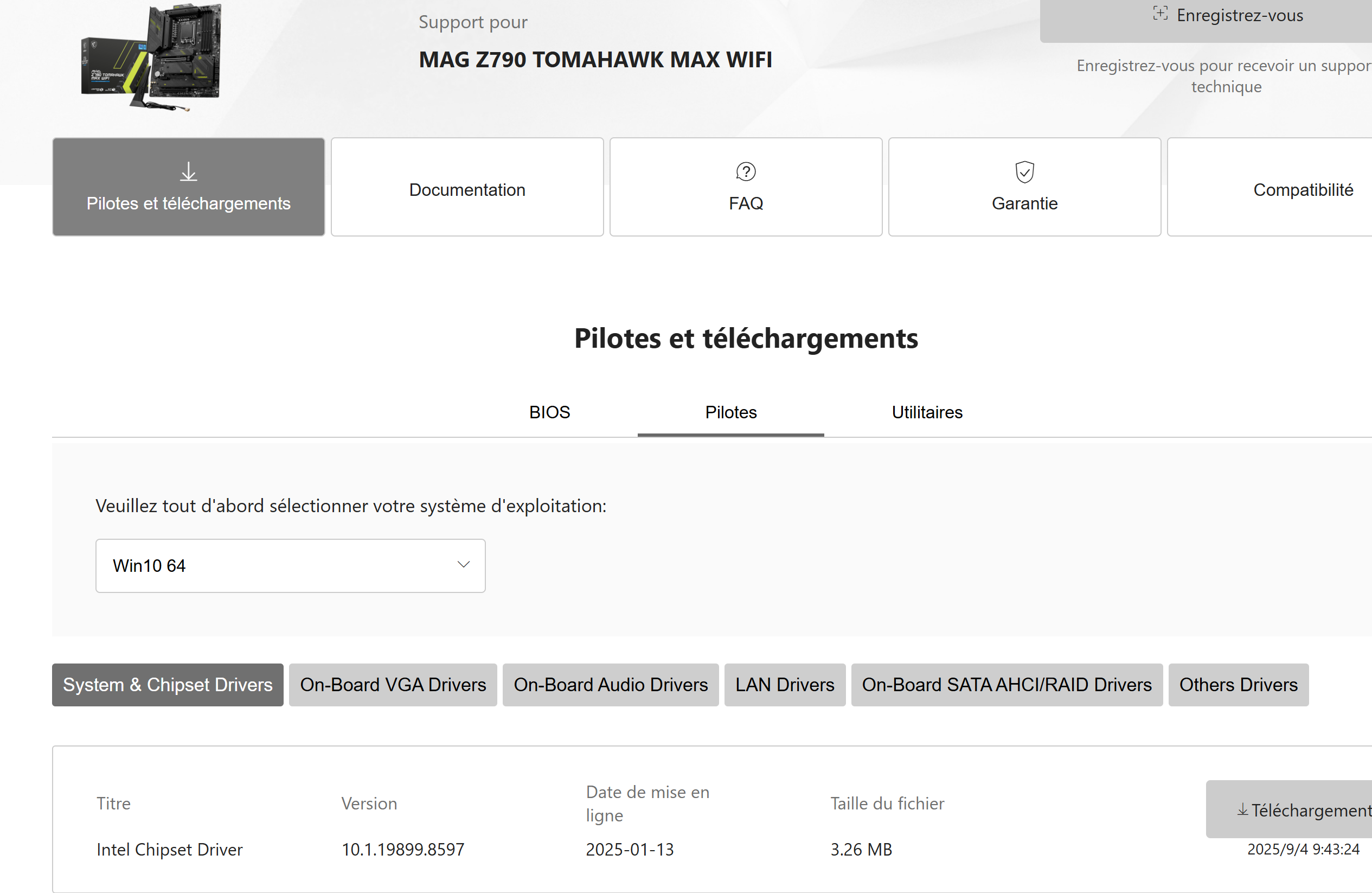Click the file size 3.26 MB
Viewport: 1372px width, 893px height.
tap(861, 849)
